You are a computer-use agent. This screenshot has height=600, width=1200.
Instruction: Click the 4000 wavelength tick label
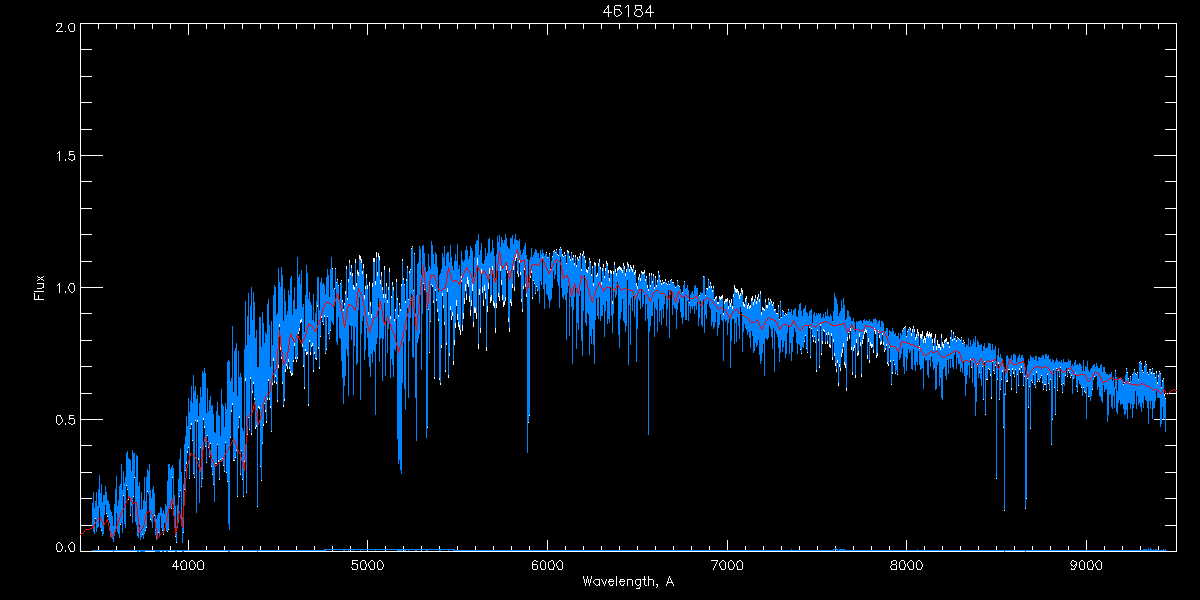coord(188,565)
